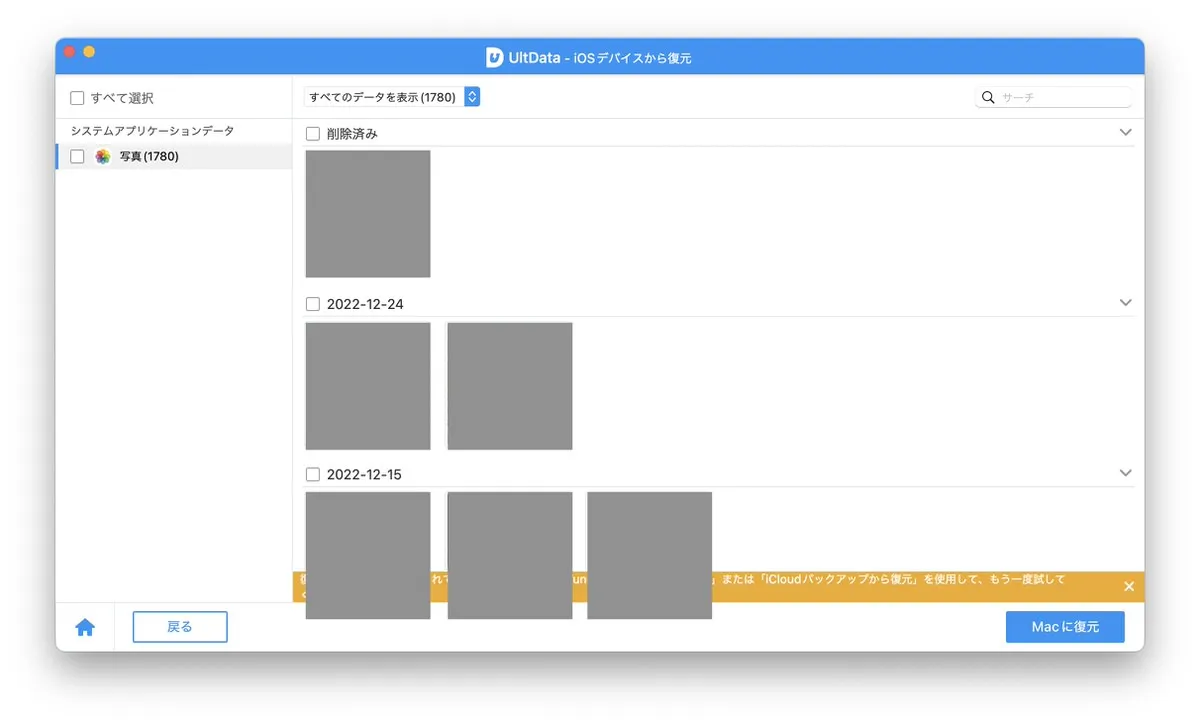Image resolution: width=1200 pixels, height=725 pixels.
Task: Select the third thumbnail under 2022-12-15
Action: point(650,555)
